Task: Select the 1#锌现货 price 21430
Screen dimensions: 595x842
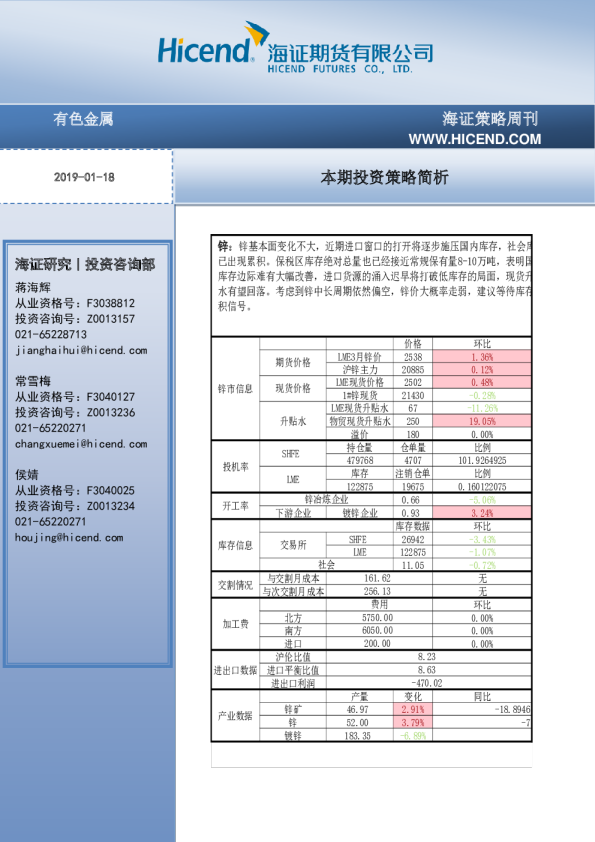Action: 413,395
